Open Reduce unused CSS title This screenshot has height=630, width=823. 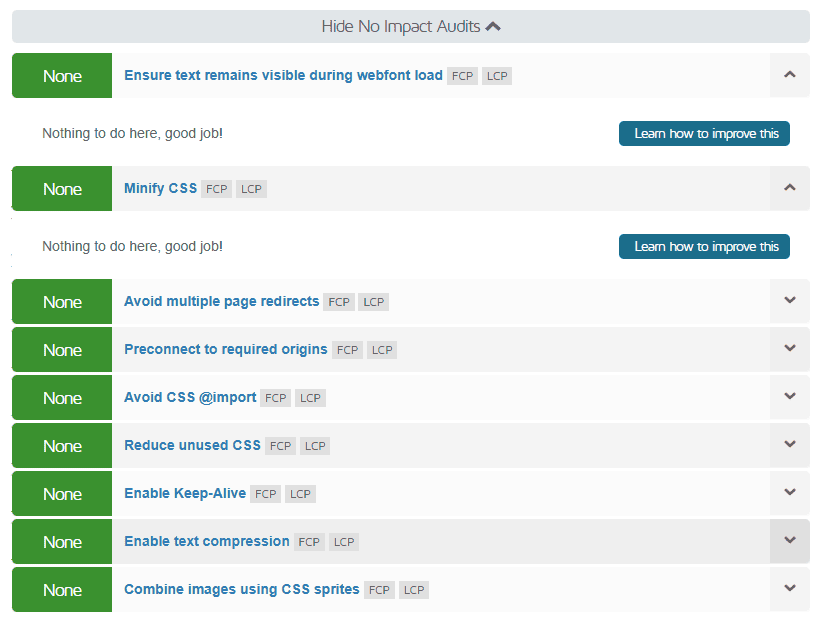point(193,445)
